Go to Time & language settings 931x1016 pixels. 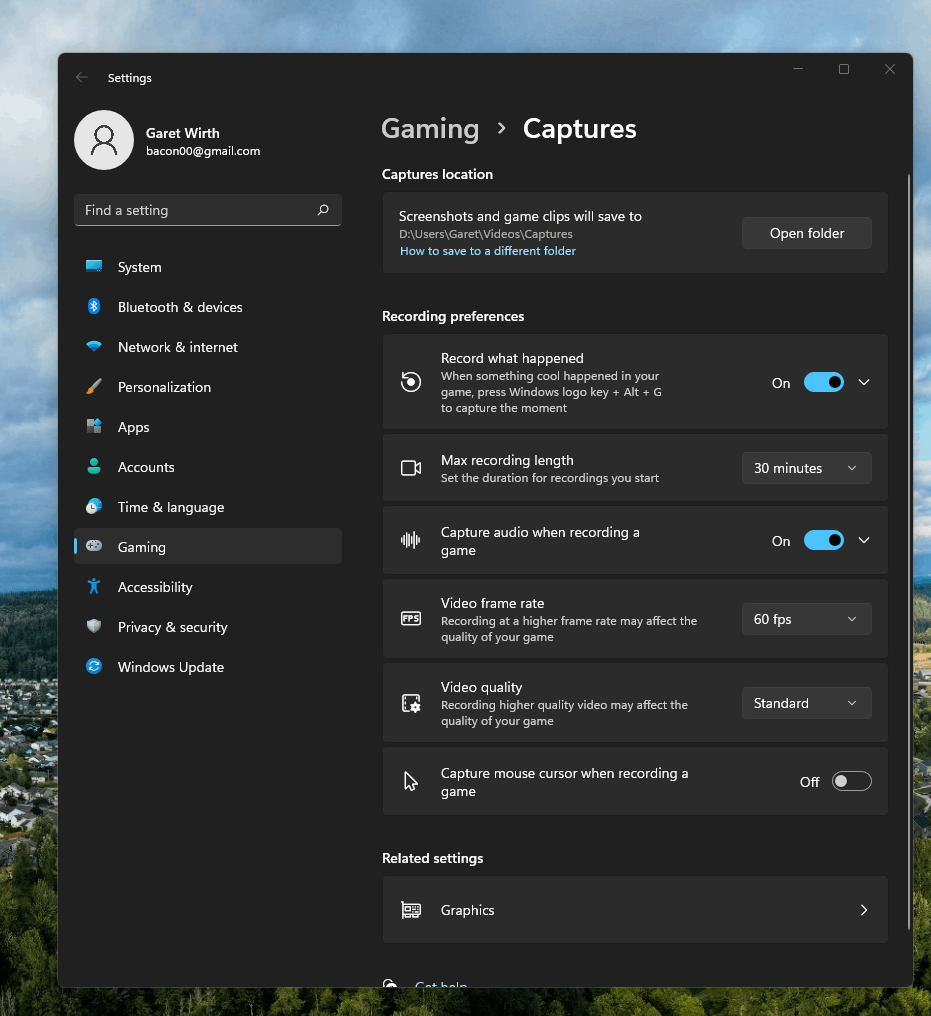(171, 507)
